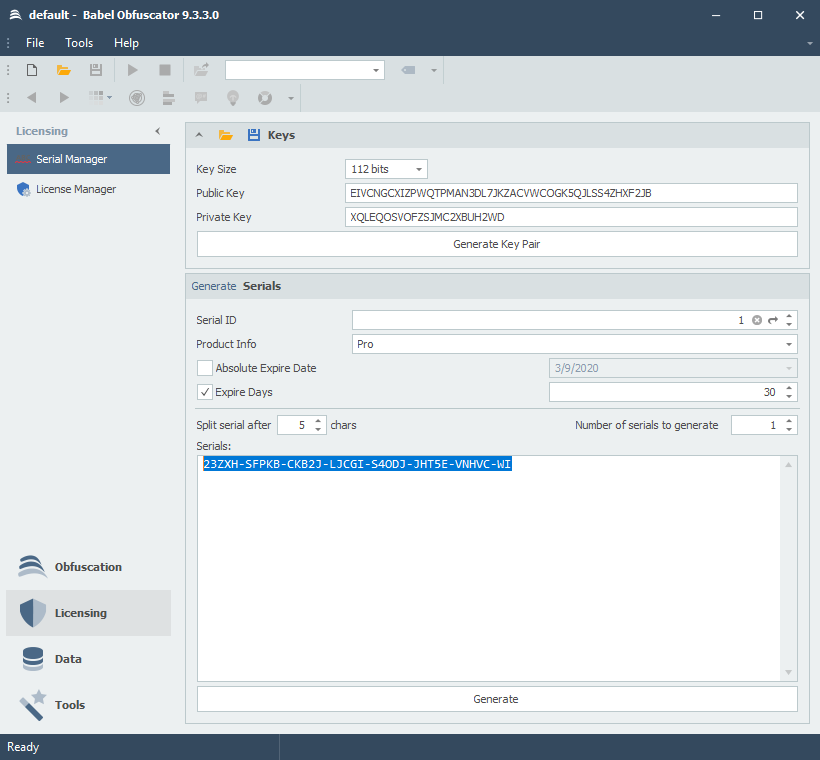The image size is (820, 760).
Task: Open the tag icon dropdown arrow
Action: point(434,70)
